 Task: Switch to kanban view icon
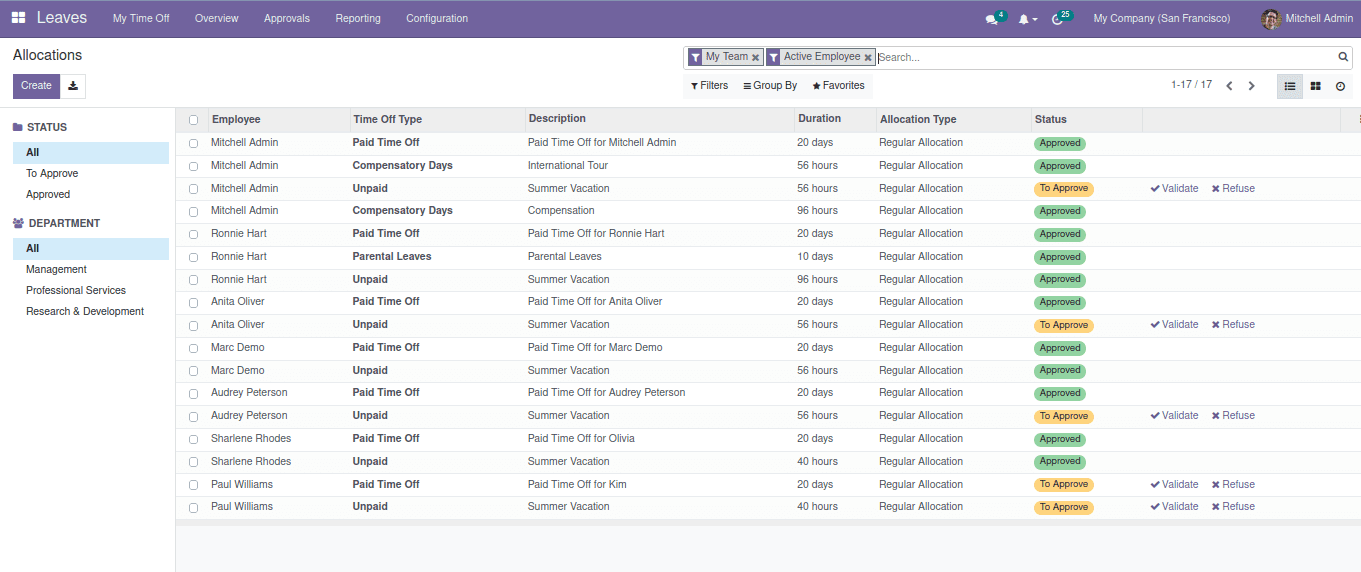pyautogui.click(x=1315, y=86)
